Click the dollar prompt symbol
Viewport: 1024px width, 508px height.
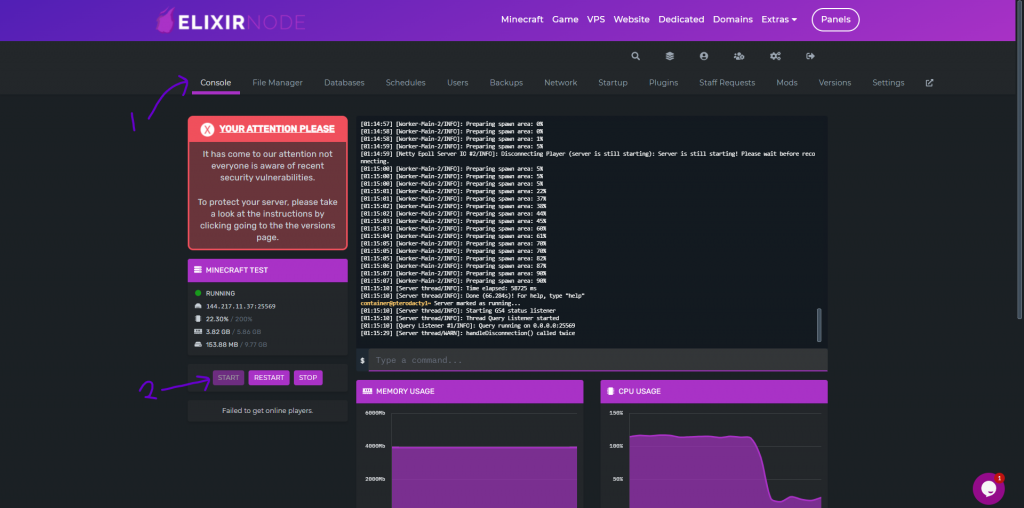click(362, 360)
